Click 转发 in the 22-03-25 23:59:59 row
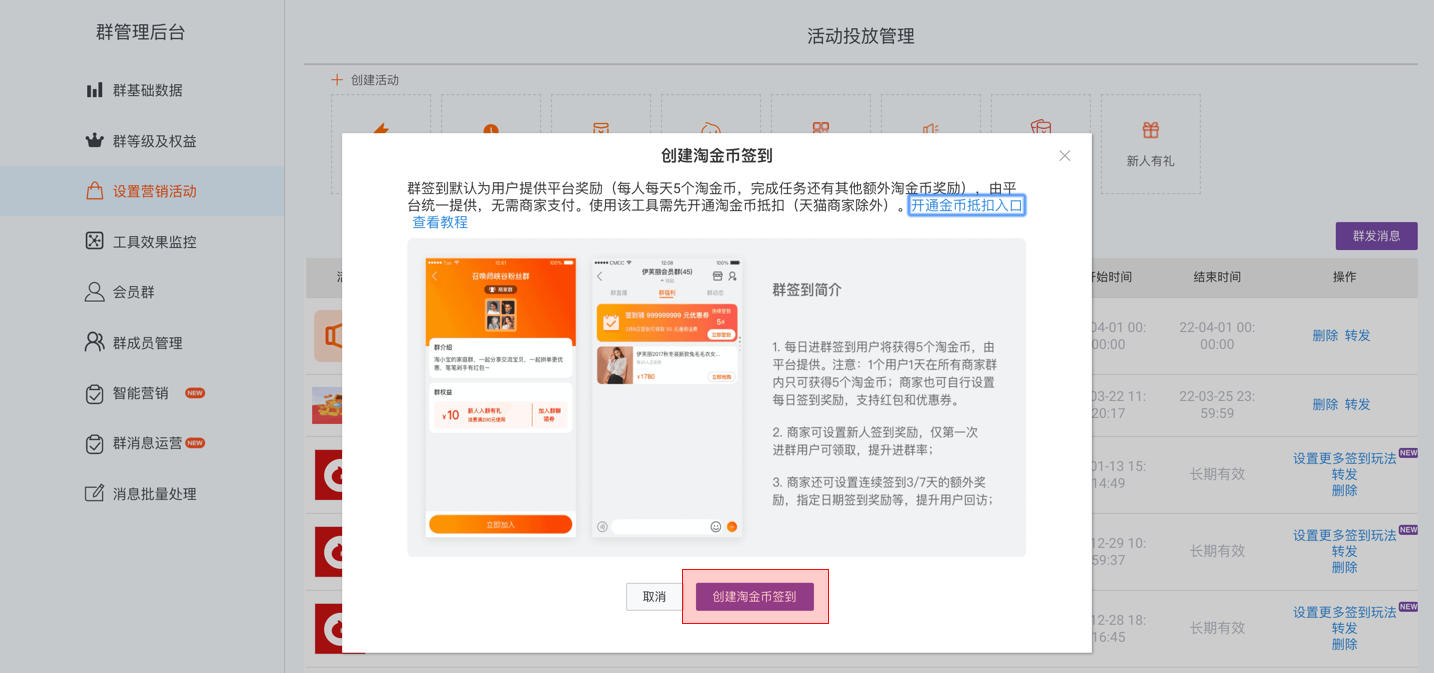 coord(1358,405)
